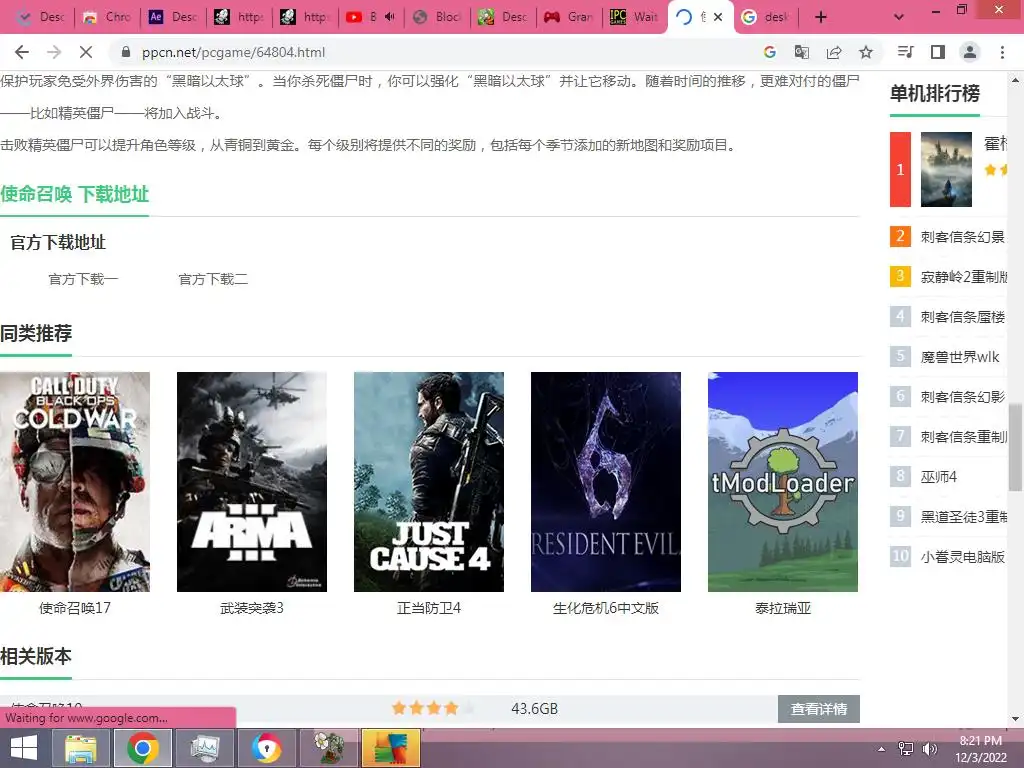This screenshot has width=1024, height=768.
Task: Open rank 10 小眷灵电脑版 entry
Action: coord(963,556)
